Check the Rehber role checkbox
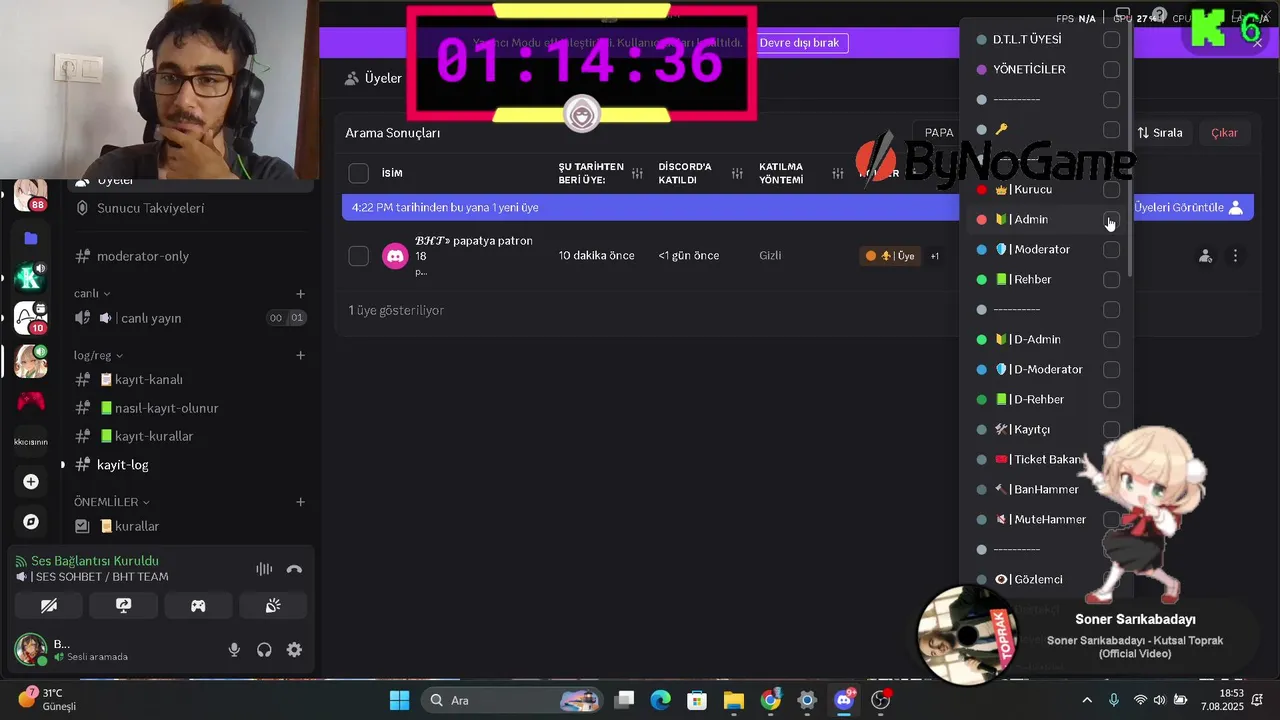Screen dimensions: 1280x720 (x=1111, y=279)
